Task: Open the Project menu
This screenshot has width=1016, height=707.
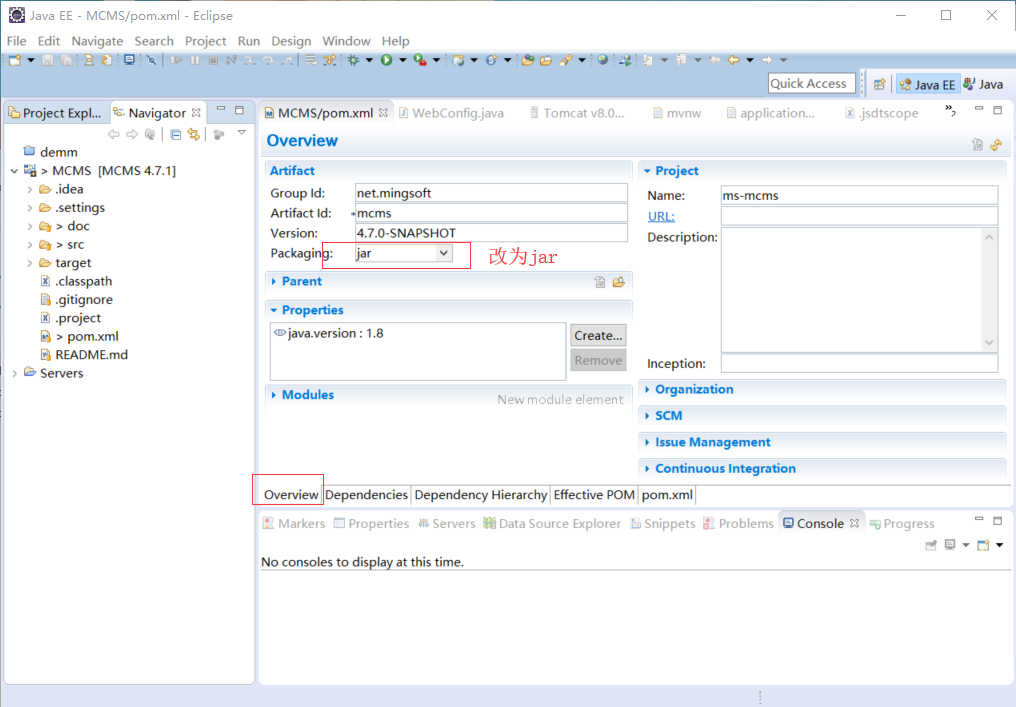Action: (x=205, y=41)
